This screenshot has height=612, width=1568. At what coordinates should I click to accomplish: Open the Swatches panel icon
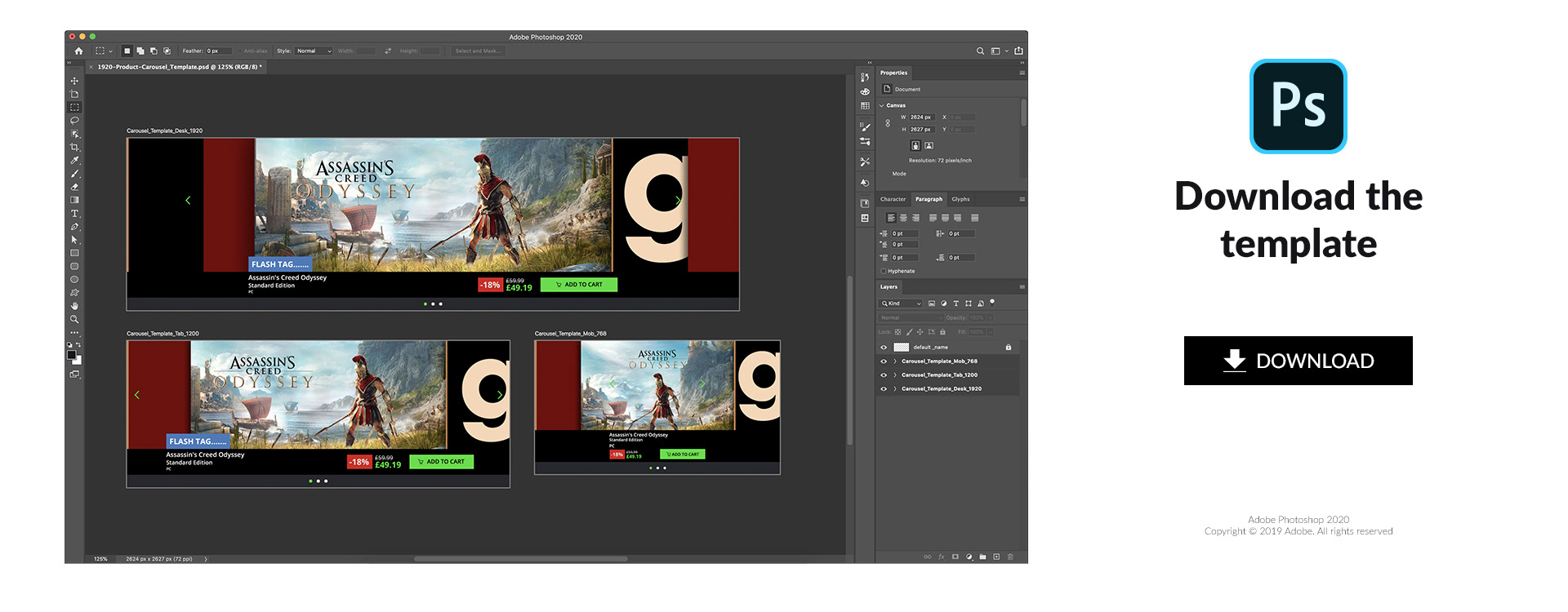(865, 106)
